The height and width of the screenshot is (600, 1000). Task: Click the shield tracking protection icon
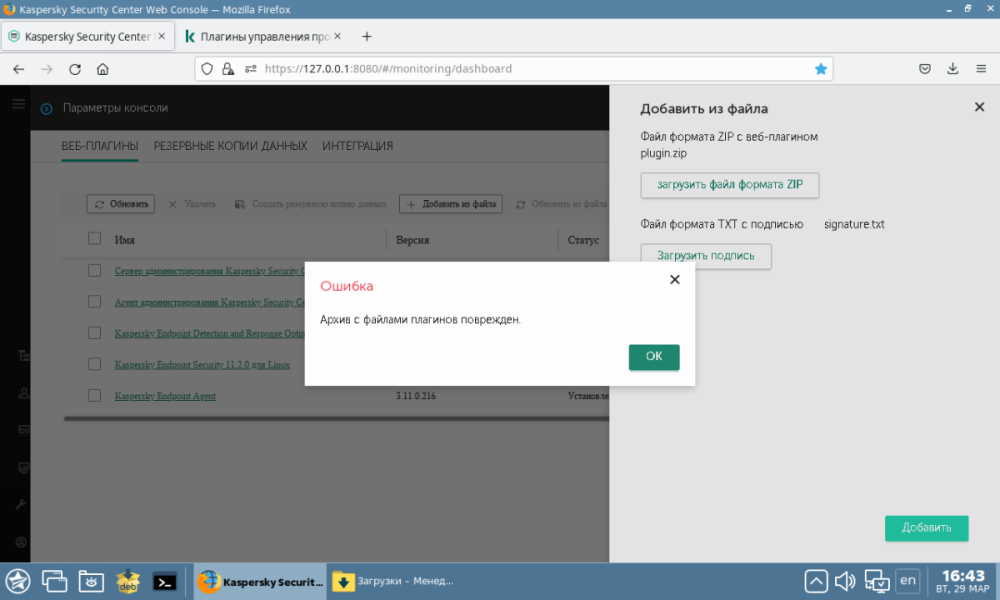[x=207, y=69]
